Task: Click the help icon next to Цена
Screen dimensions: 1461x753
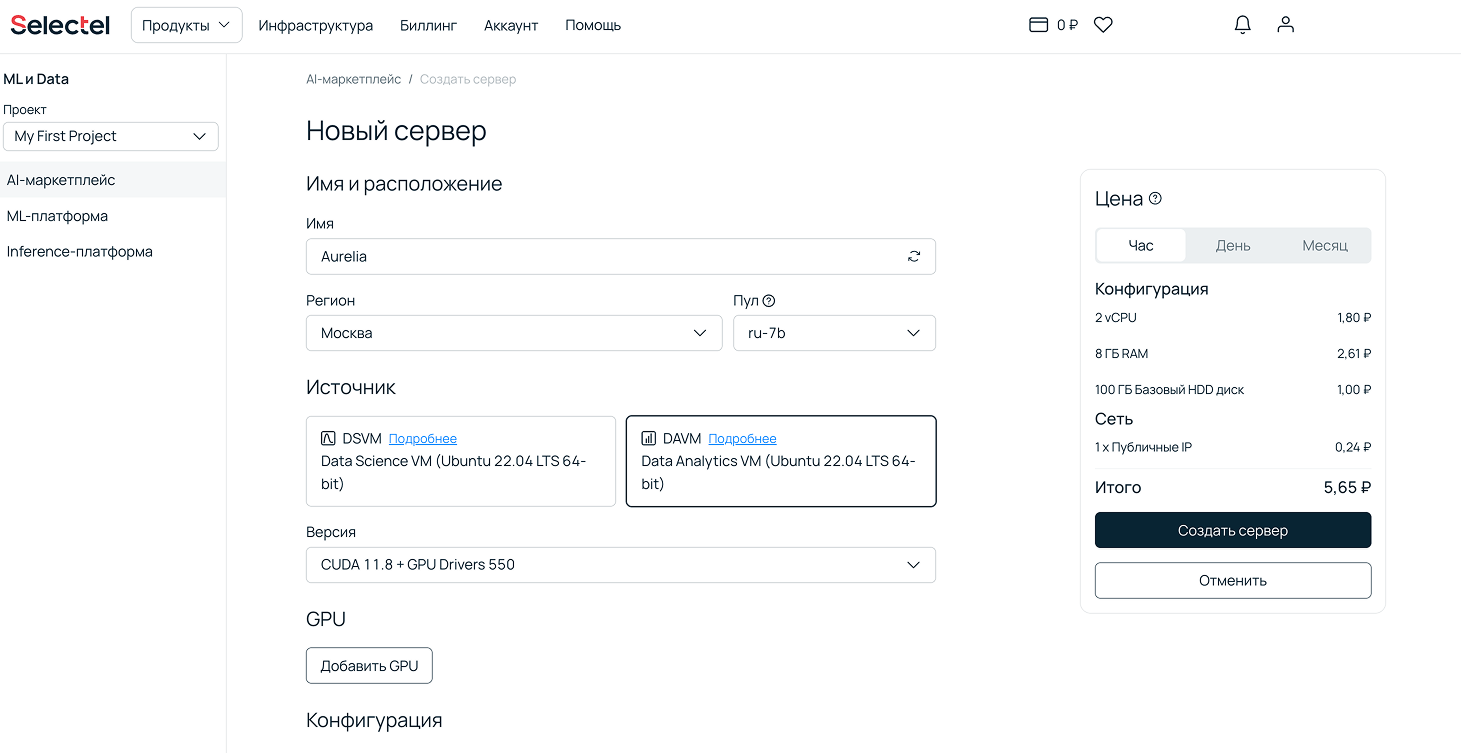Action: coord(1155,199)
